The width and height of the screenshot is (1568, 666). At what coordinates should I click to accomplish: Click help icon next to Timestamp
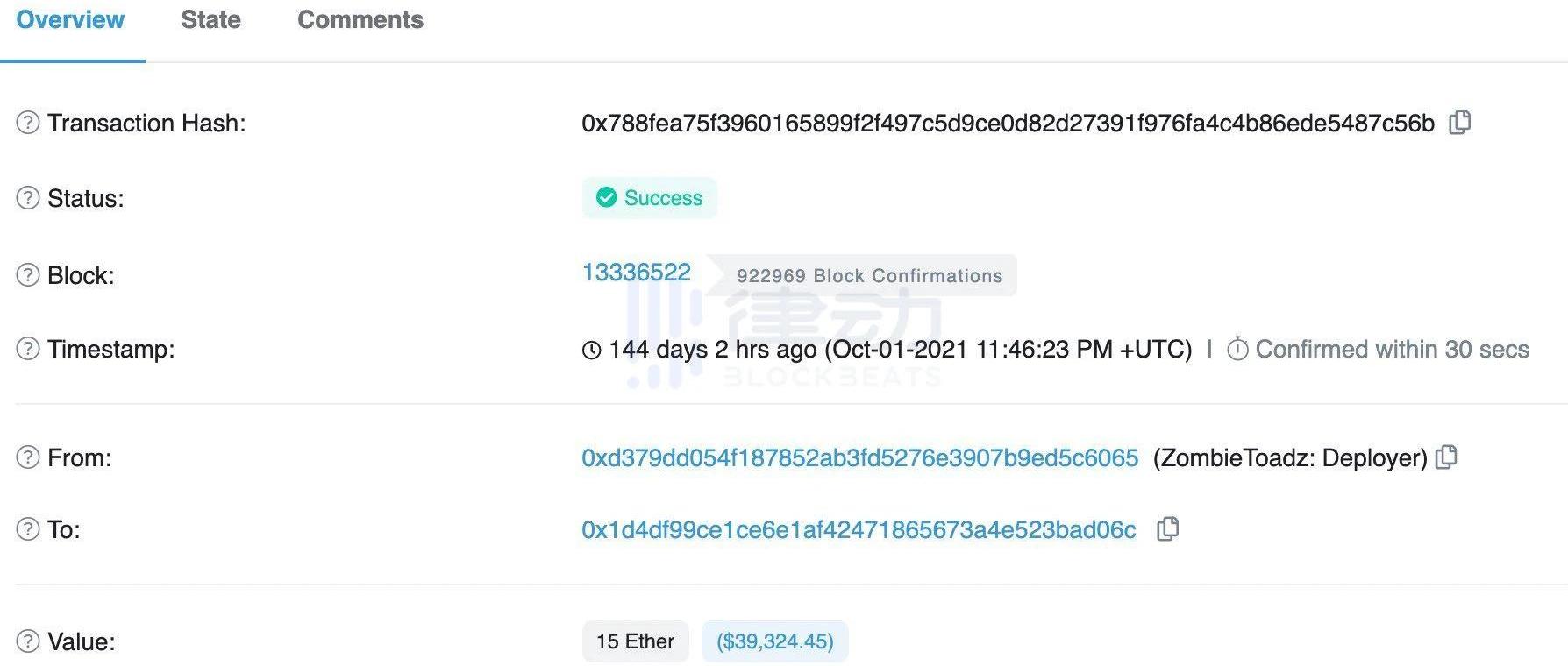(x=28, y=349)
